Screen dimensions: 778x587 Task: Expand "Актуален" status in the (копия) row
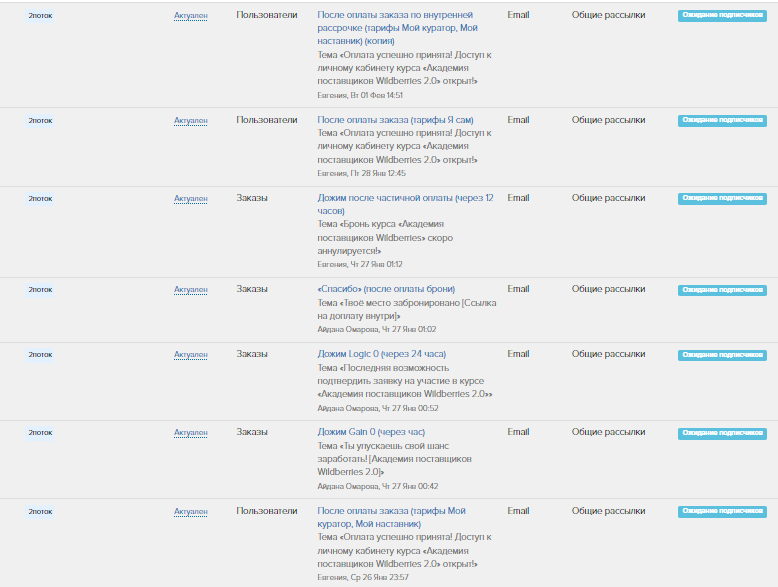click(x=190, y=16)
